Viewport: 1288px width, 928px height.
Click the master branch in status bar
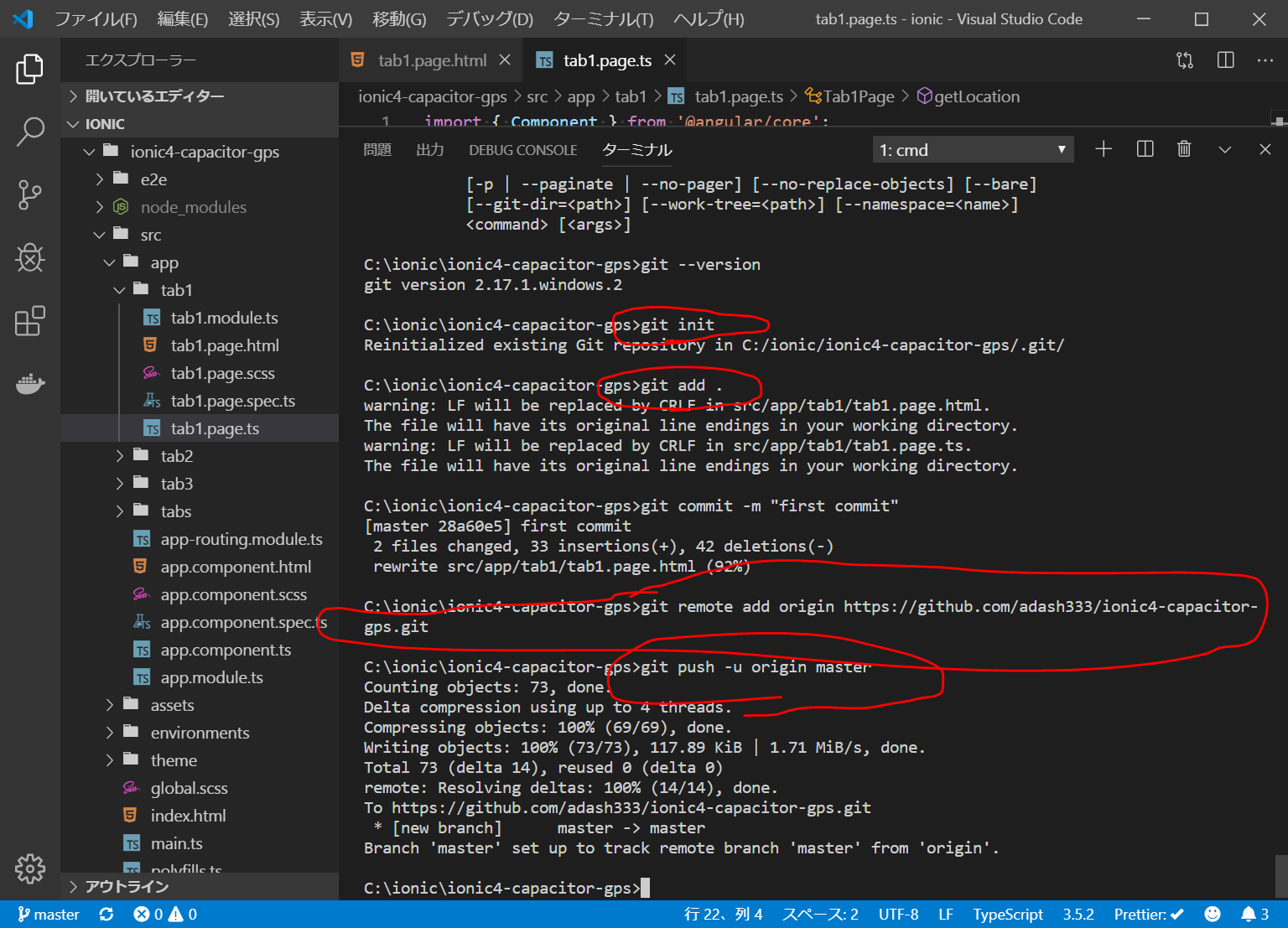[49, 915]
